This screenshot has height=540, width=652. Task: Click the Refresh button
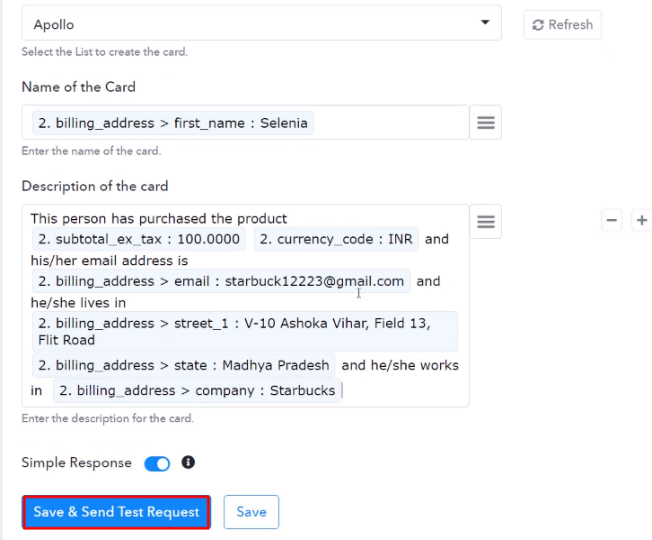(562, 25)
